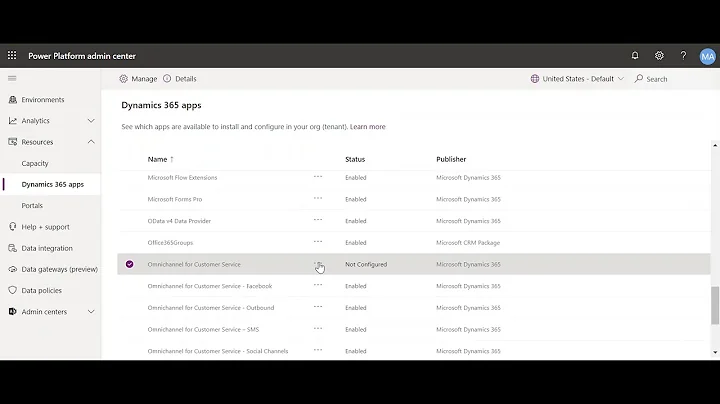The width and height of the screenshot is (720, 404).
Task: Click the scrollbar up arrow
Action: (x=715, y=146)
